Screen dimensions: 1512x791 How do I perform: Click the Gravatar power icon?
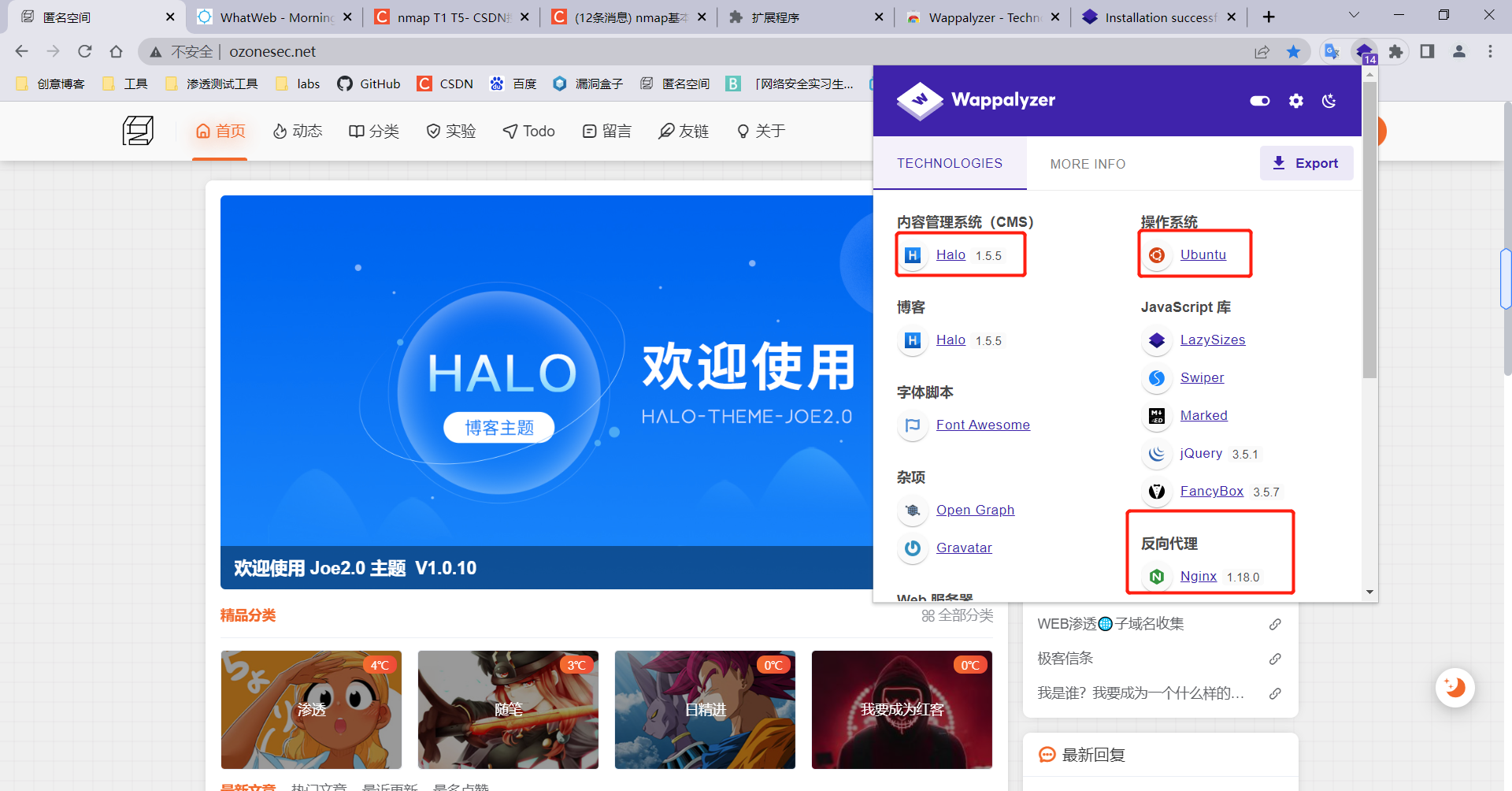click(x=913, y=548)
